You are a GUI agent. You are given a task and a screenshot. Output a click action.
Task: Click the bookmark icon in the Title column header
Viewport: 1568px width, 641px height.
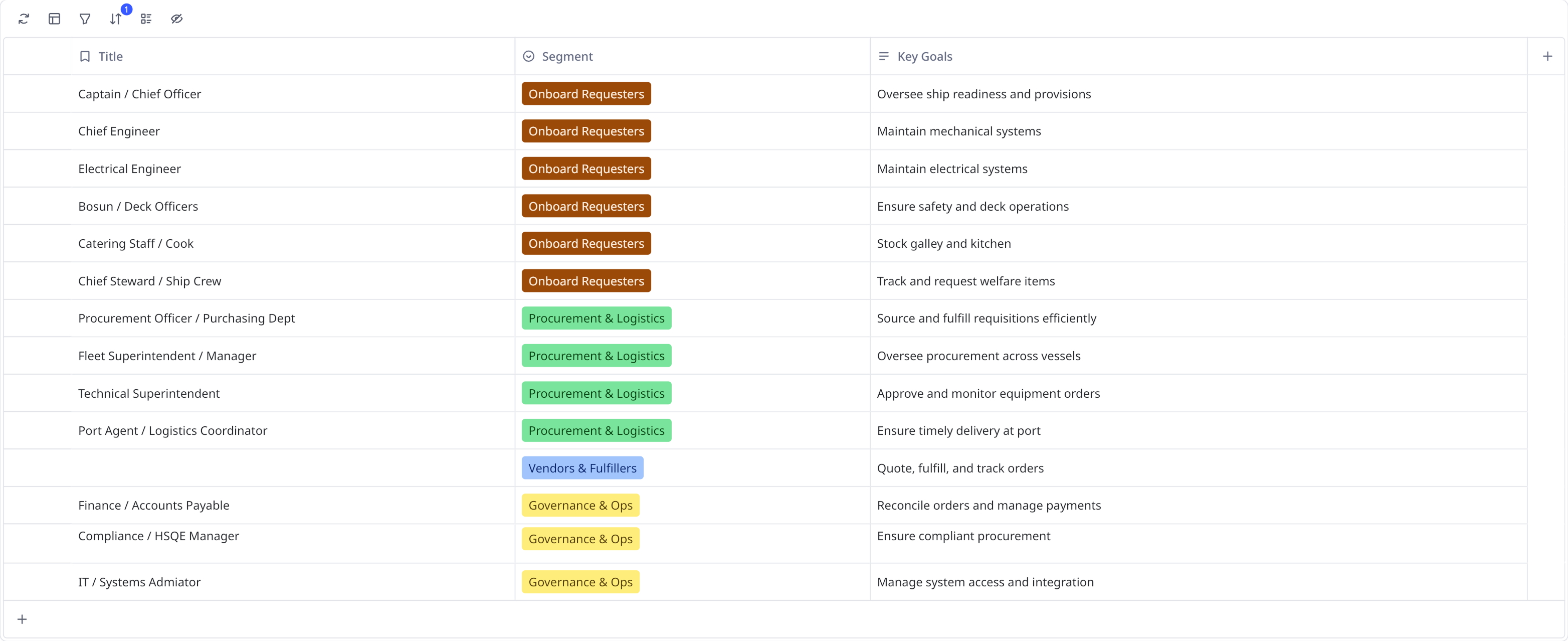[85, 56]
